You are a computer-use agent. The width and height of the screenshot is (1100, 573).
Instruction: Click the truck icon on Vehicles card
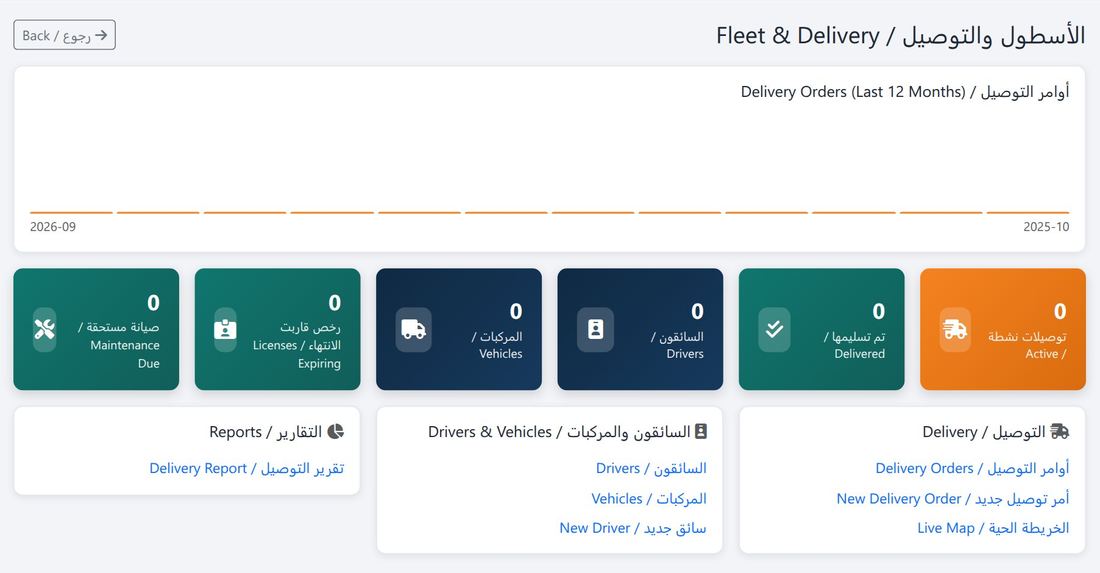pyautogui.click(x=413, y=329)
